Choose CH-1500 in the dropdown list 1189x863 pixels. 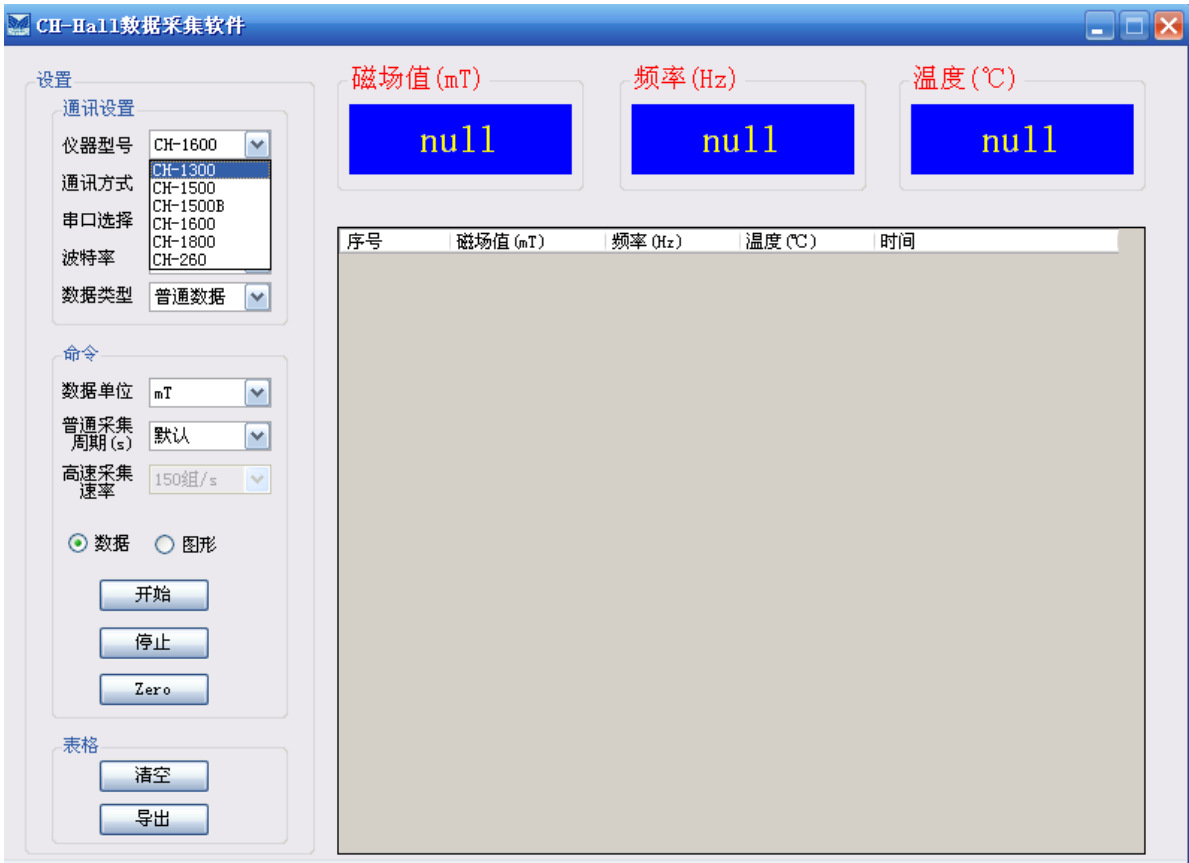[x=210, y=188]
